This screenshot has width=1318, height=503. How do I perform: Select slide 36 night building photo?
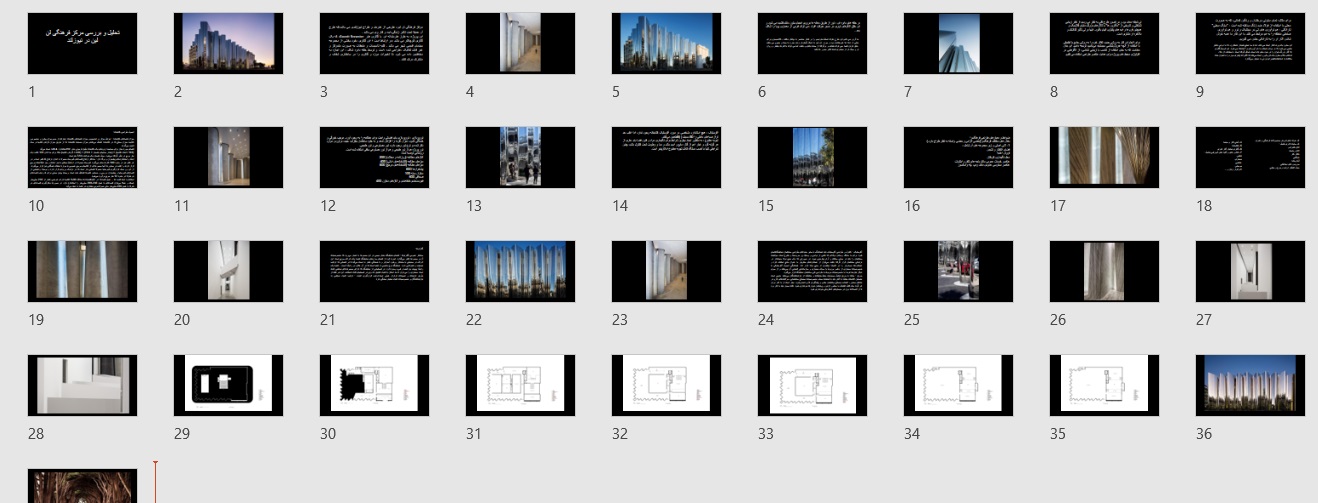(x=1250, y=385)
